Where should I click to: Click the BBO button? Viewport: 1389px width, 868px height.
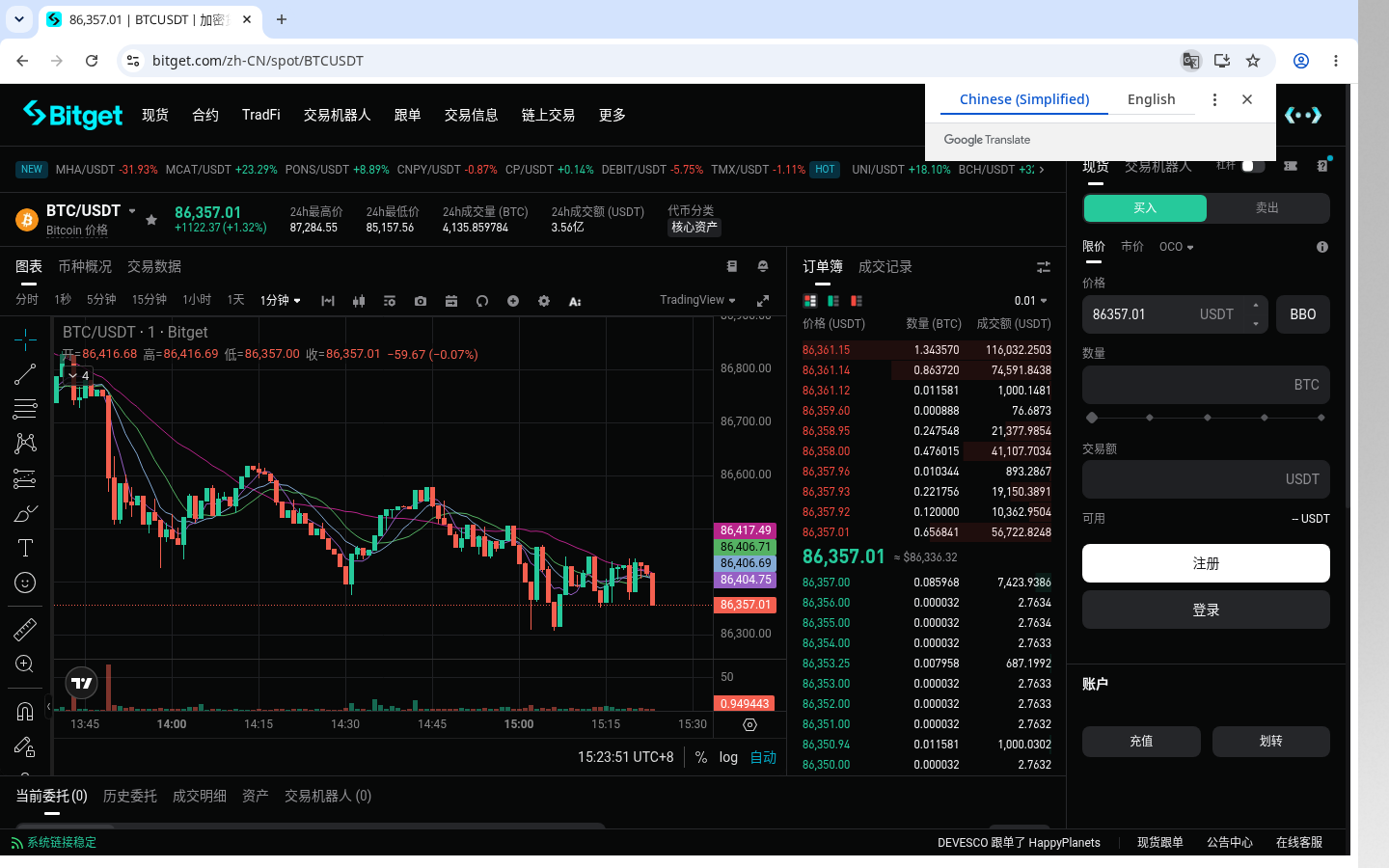coord(1303,314)
